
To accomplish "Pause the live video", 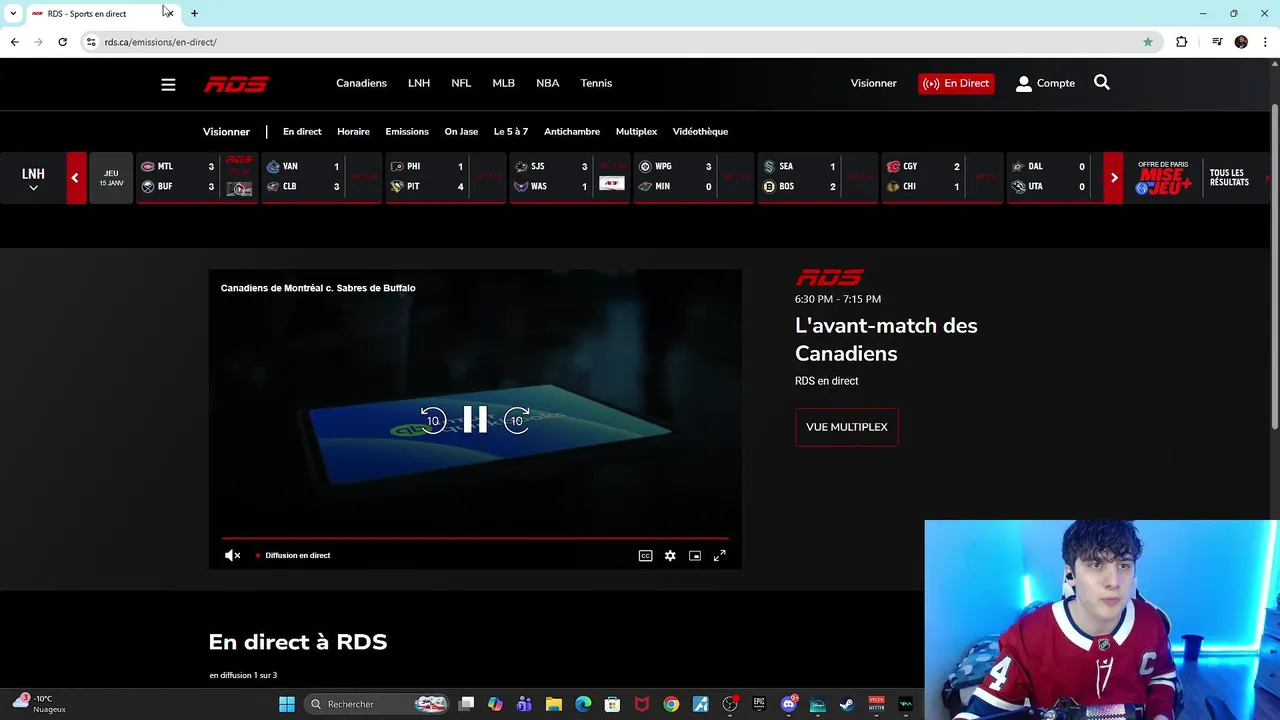I will coord(475,420).
